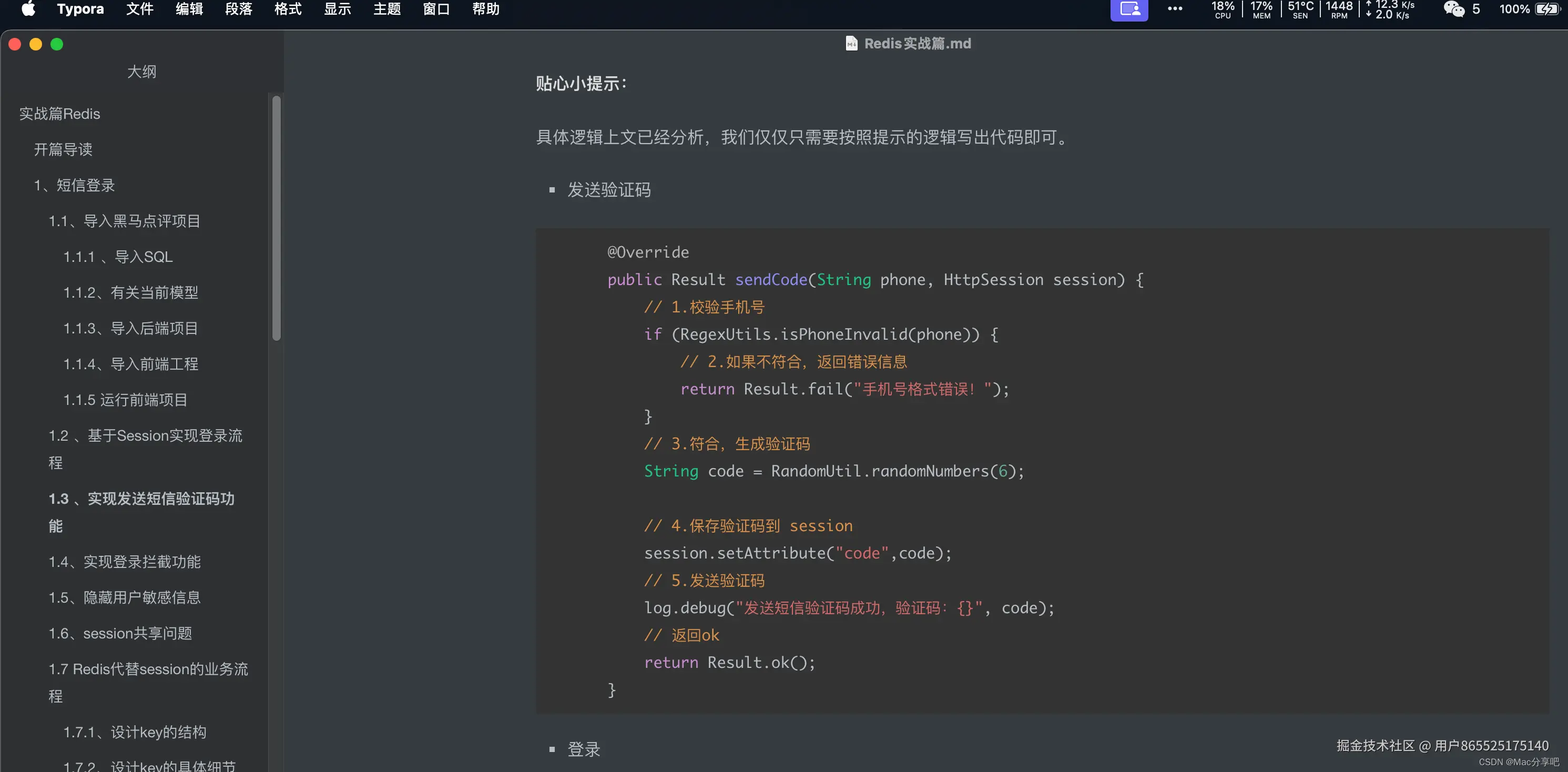Jump to 1.2 、基于Session实现登录流程 in outline

[146, 449]
